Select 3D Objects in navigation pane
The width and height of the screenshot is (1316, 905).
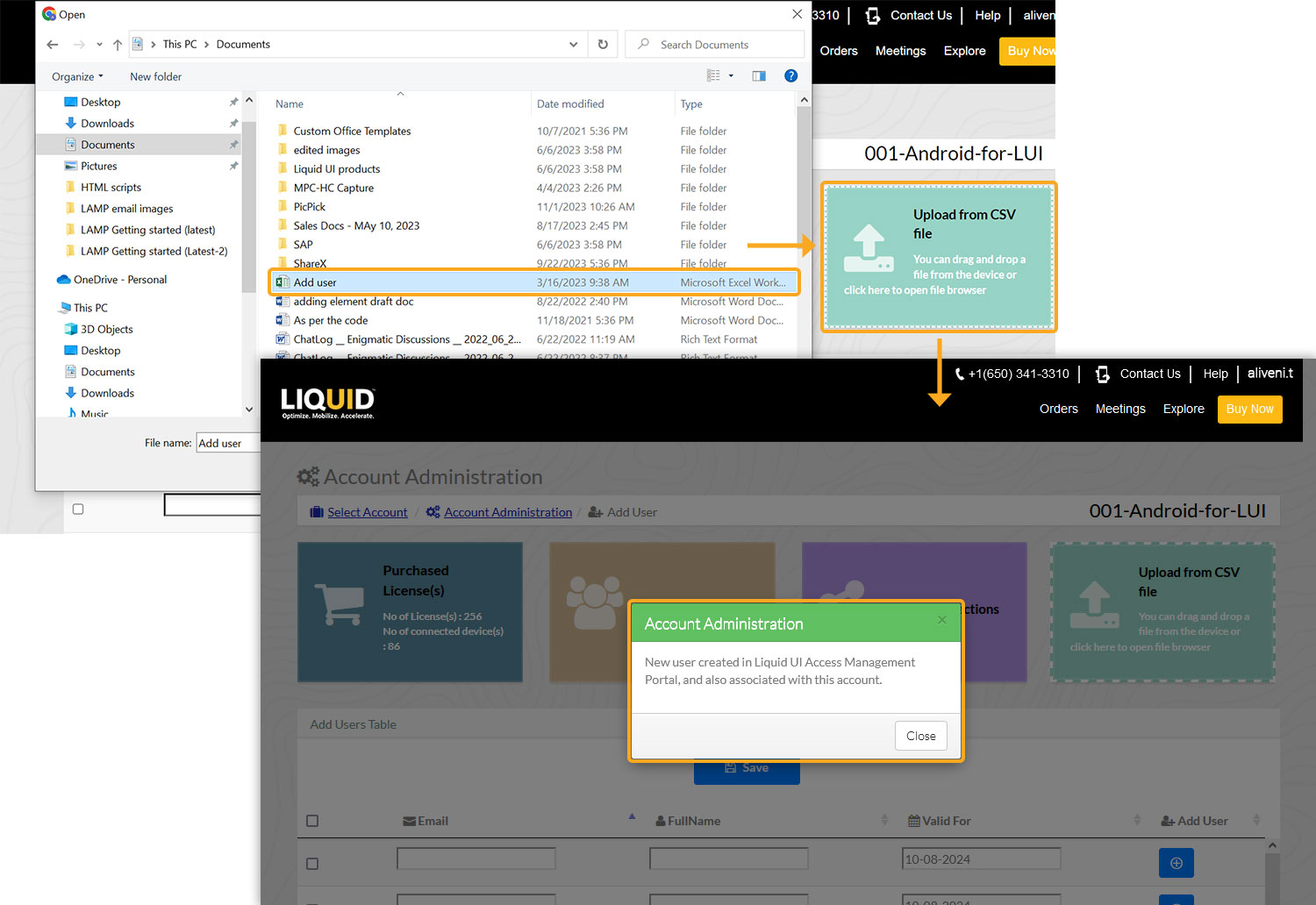click(106, 330)
